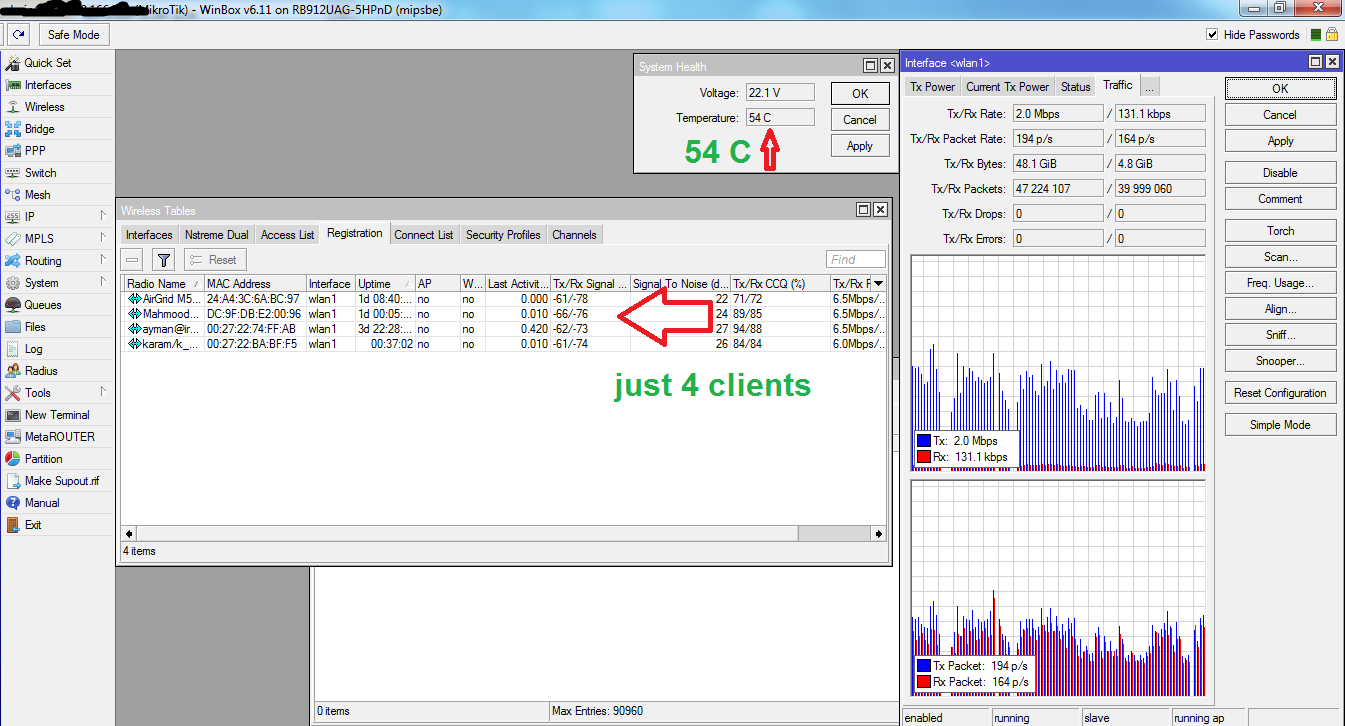Click the undo arrow icon beside Safe Mode
1345x726 pixels.
[x=19, y=35]
